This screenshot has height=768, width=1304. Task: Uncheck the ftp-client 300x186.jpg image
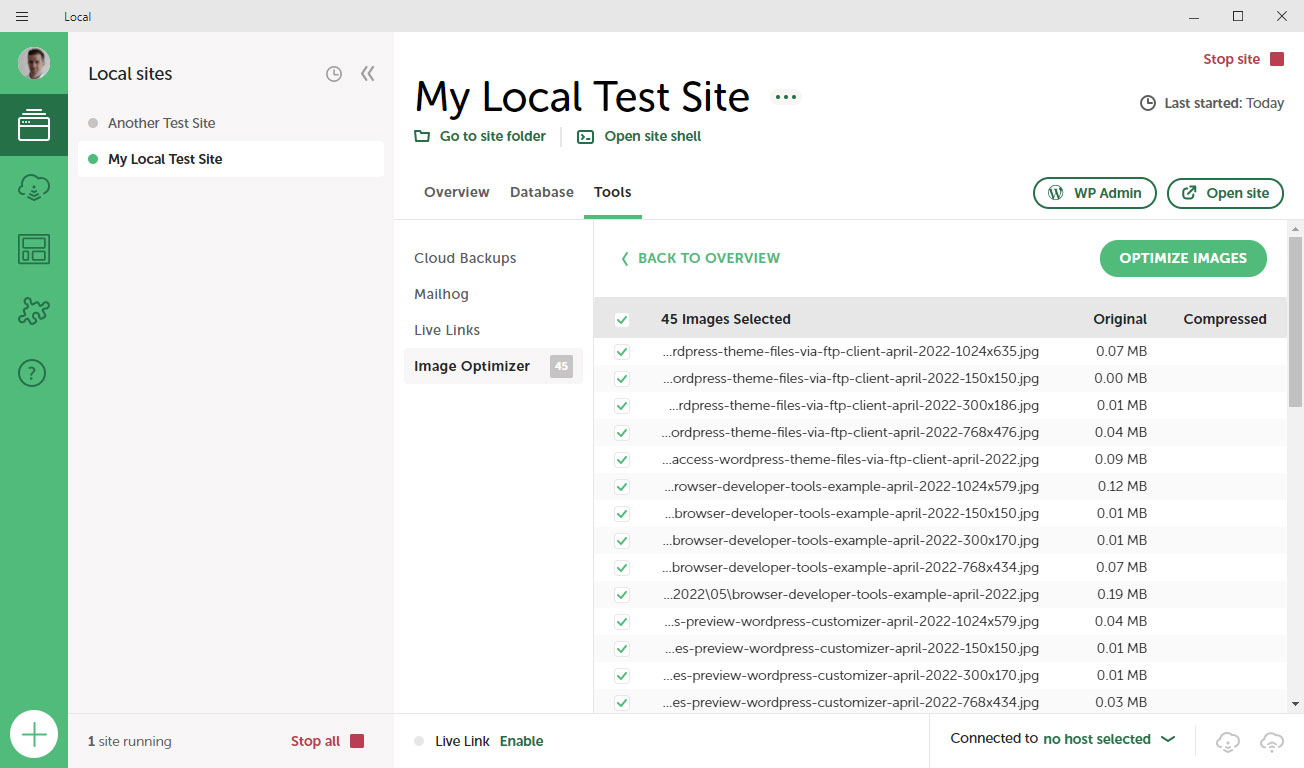pos(622,406)
